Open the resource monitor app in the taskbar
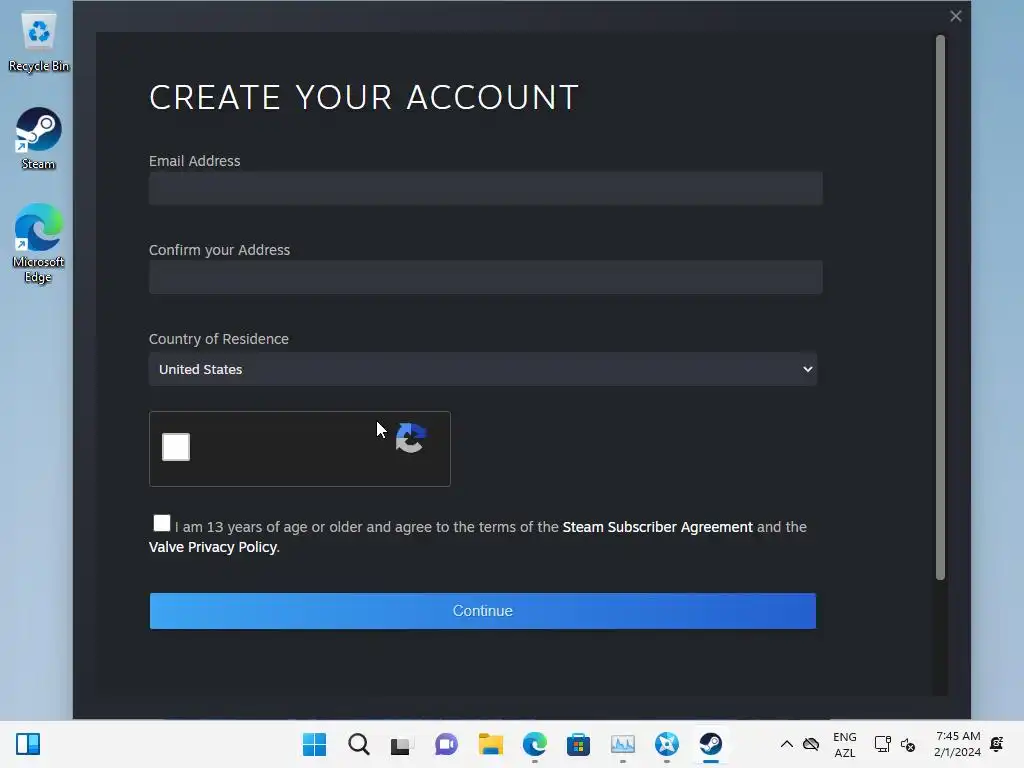 pos(622,744)
